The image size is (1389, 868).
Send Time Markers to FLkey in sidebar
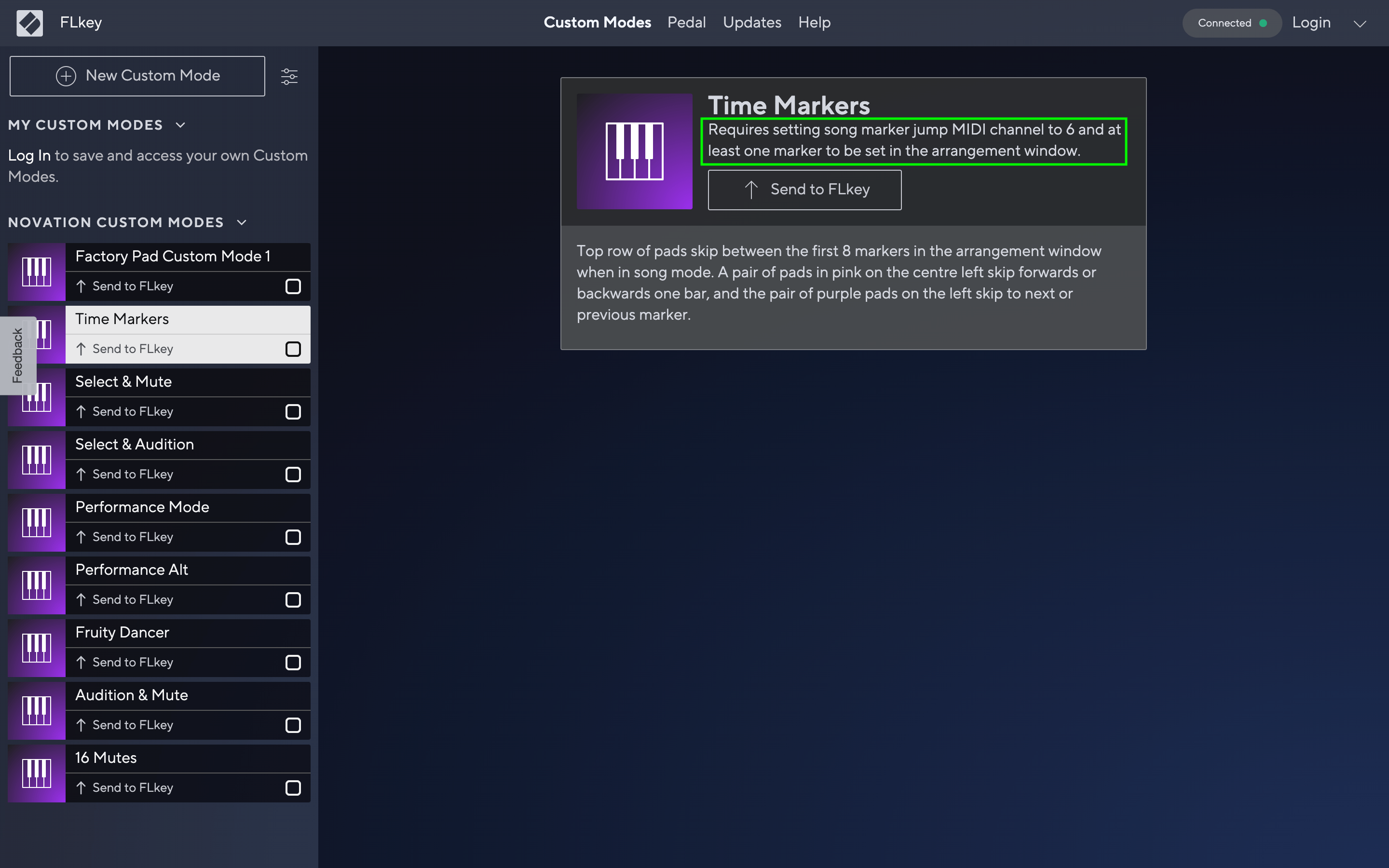coord(124,349)
